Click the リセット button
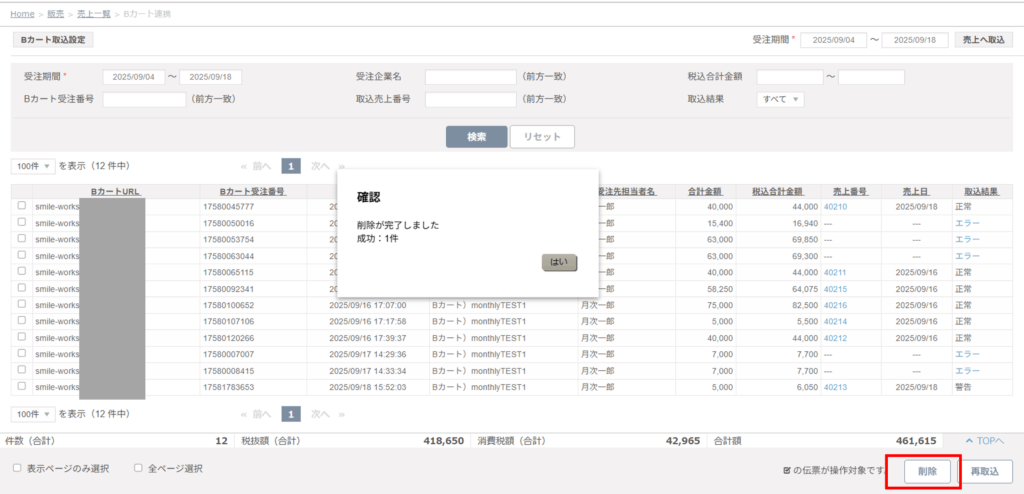 tap(542, 137)
